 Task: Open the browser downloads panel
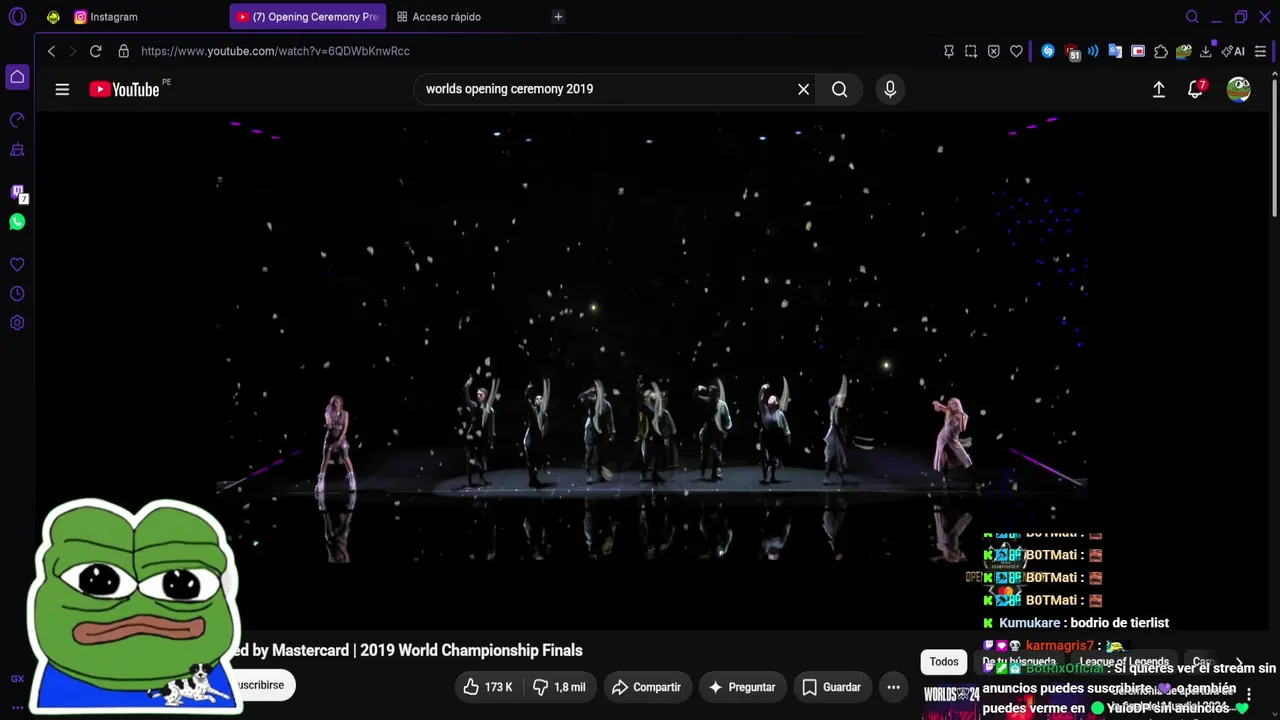1206,51
